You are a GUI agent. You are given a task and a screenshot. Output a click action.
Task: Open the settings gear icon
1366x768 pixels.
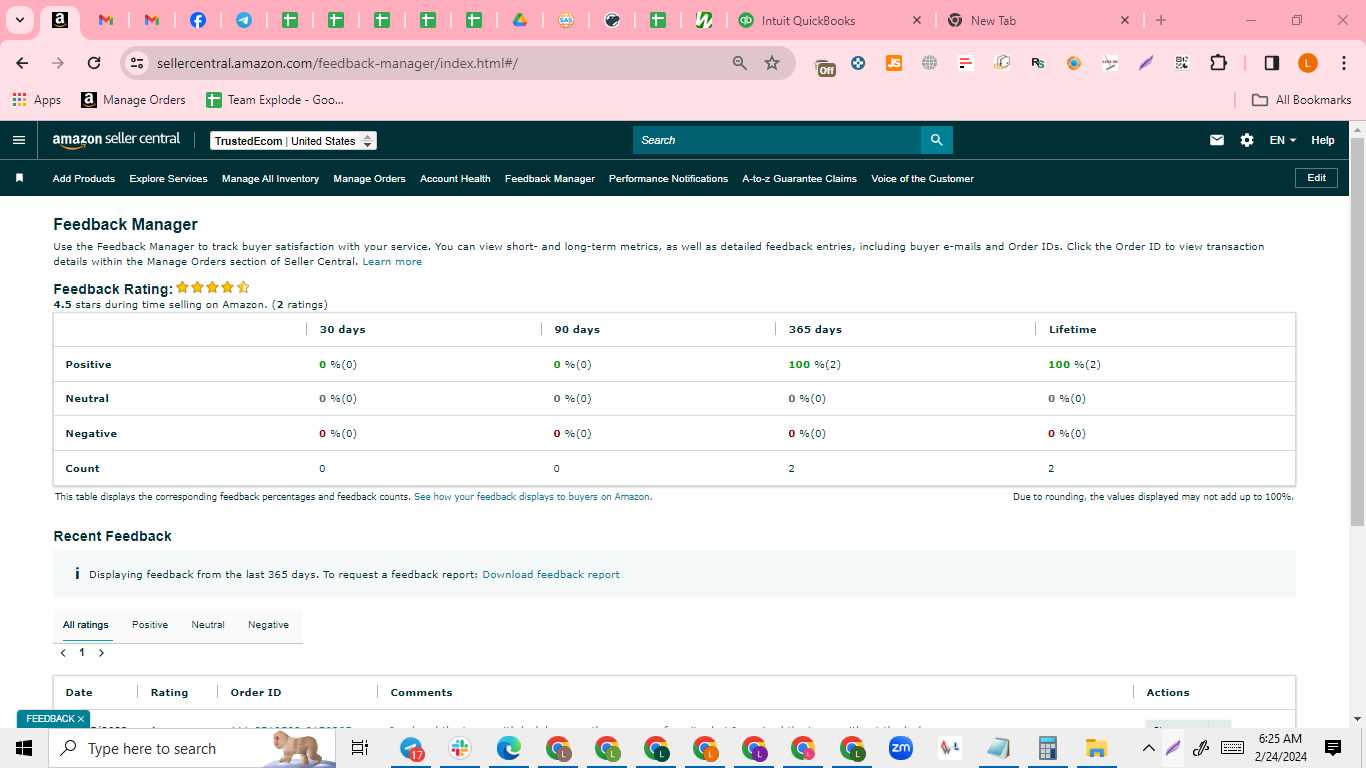pyautogui.click(x=1247, y=140)
